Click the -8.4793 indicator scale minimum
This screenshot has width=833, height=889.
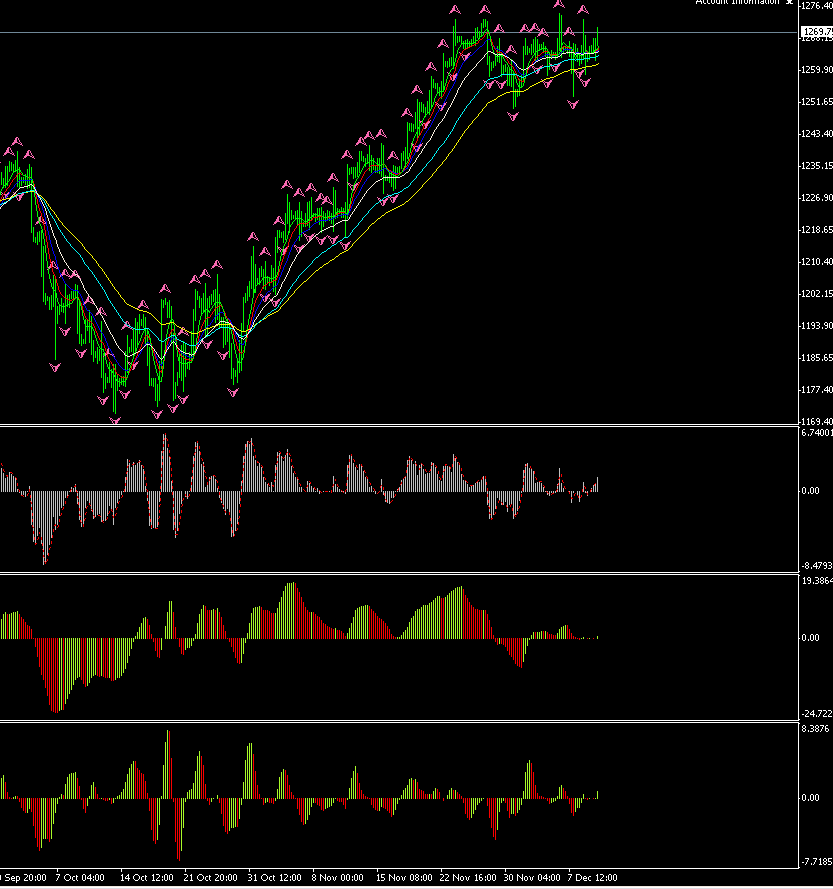(817, 566)
